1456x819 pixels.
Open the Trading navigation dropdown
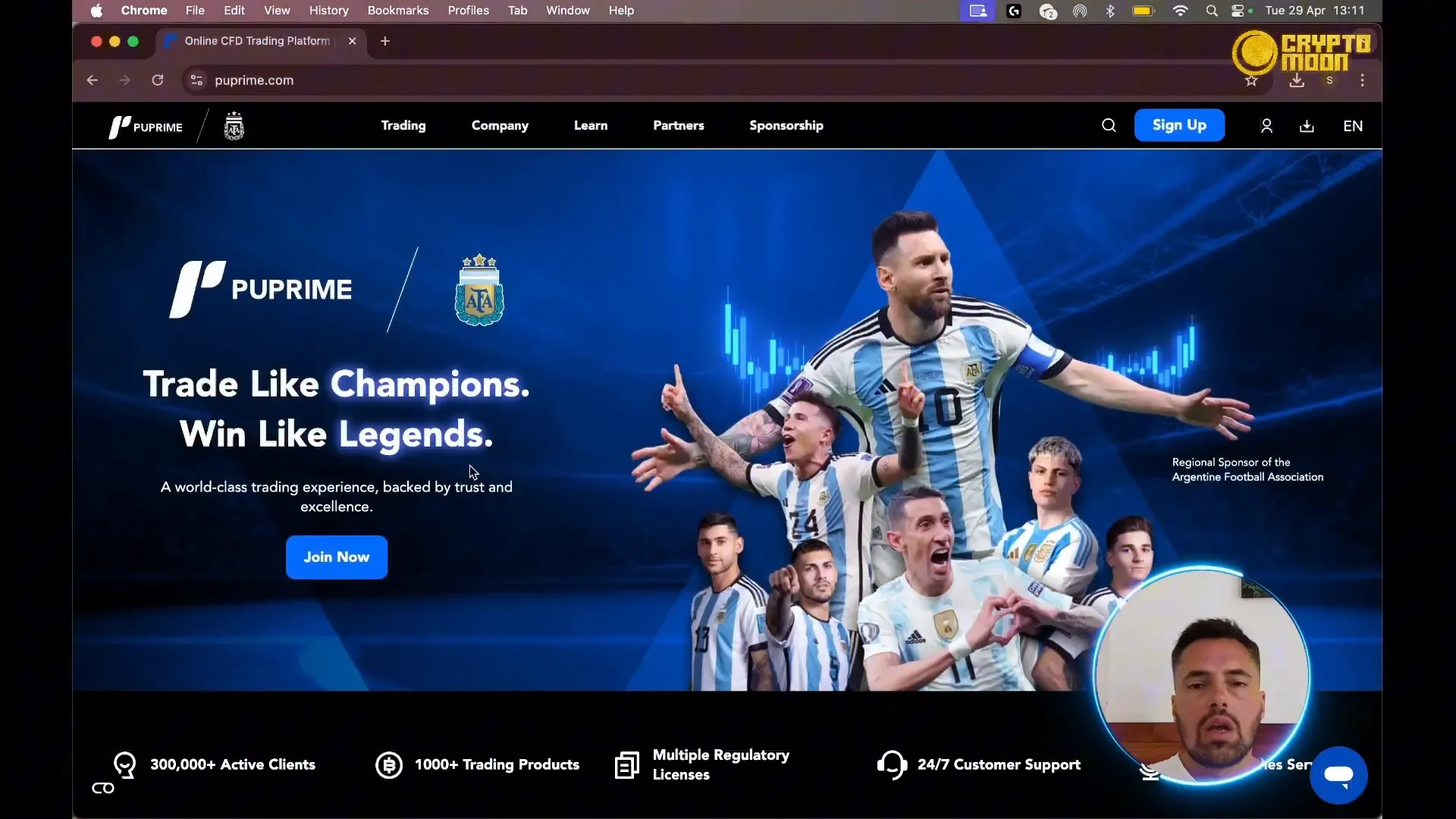[403, 126]
